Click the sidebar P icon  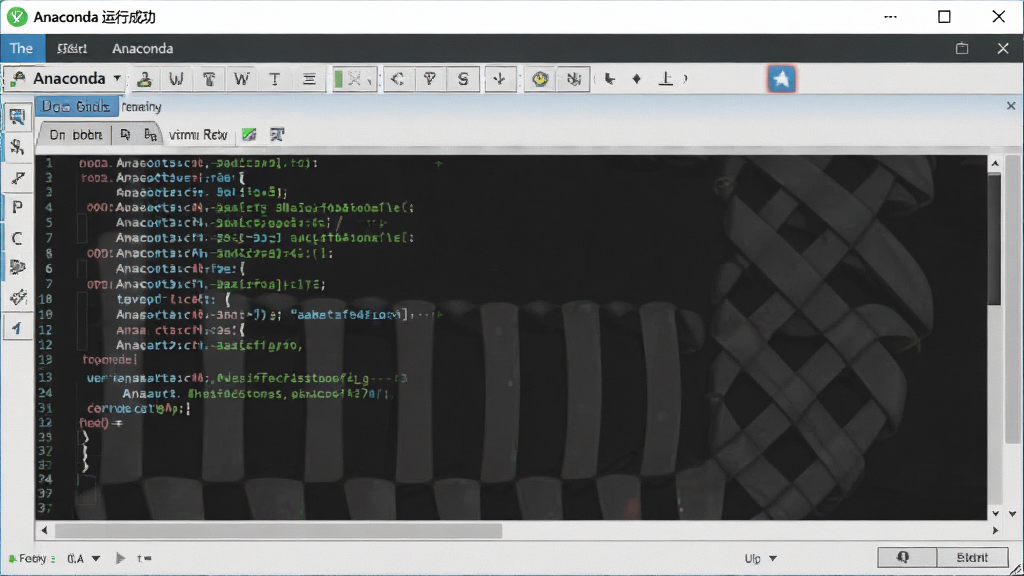click(x=18, y=208)
